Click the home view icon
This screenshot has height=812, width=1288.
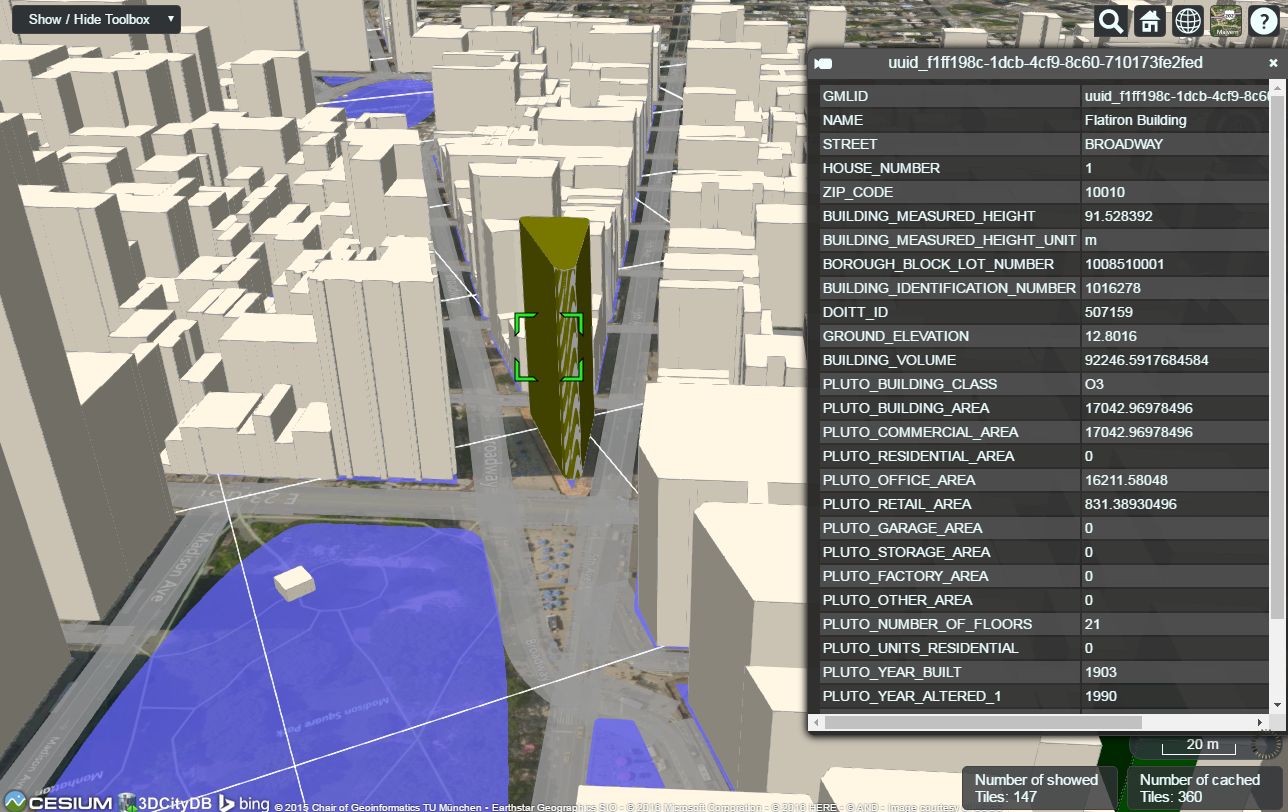pos(1149,21)
